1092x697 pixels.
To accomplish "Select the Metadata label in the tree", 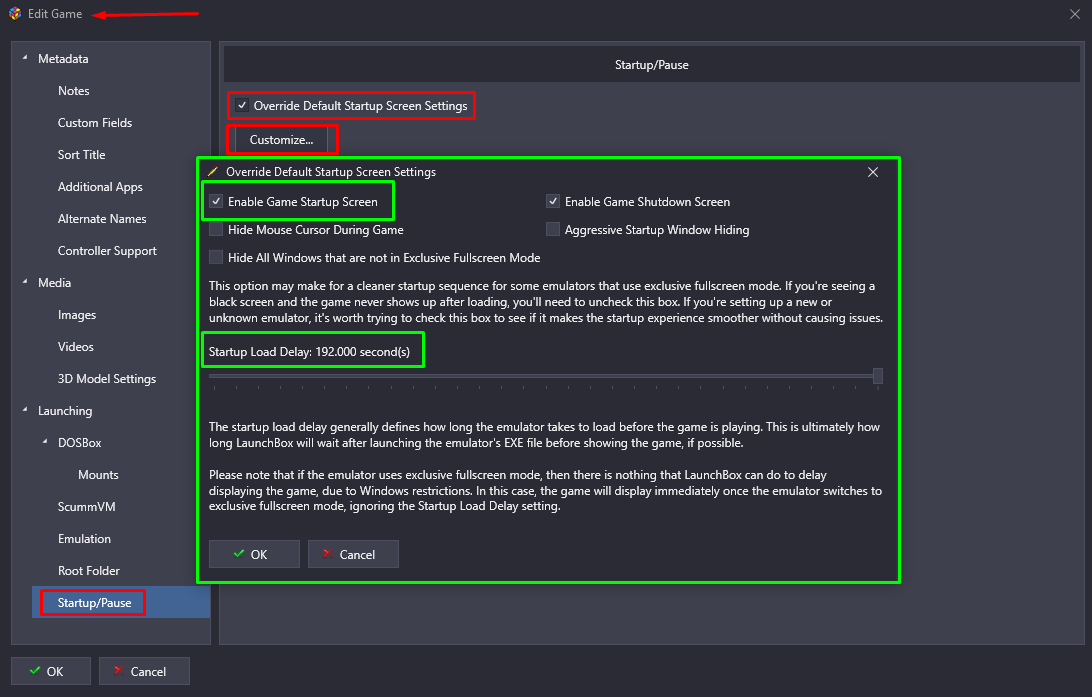I will coord(63,58).
